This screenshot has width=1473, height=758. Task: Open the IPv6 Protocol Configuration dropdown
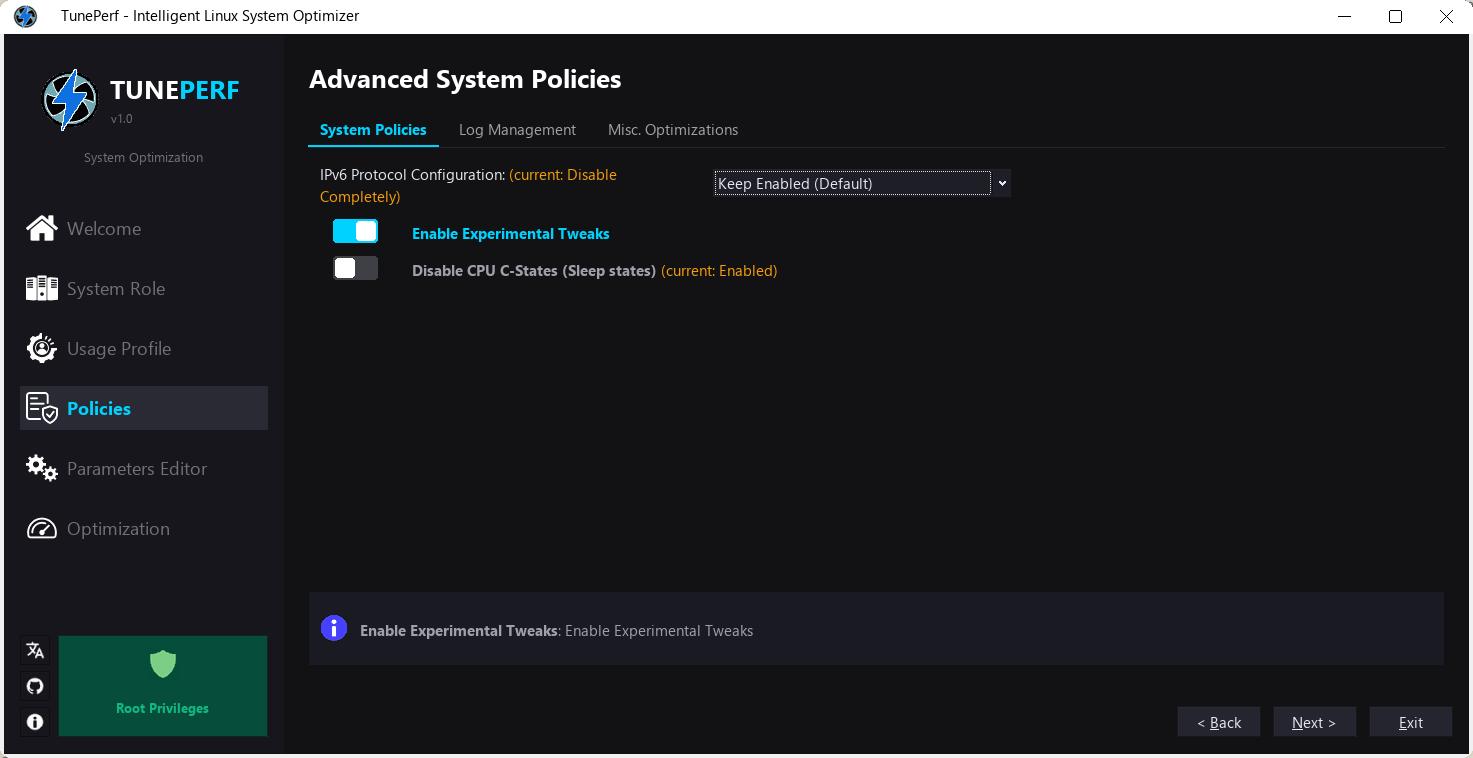tap(861, 183)
